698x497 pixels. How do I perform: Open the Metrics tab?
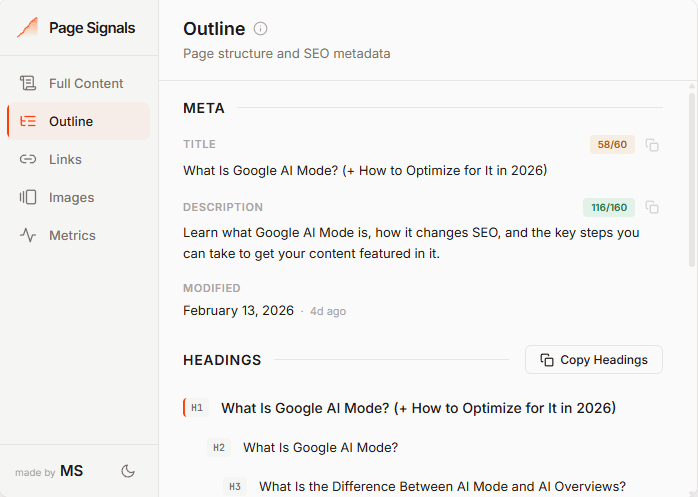(x=79, y=235)
